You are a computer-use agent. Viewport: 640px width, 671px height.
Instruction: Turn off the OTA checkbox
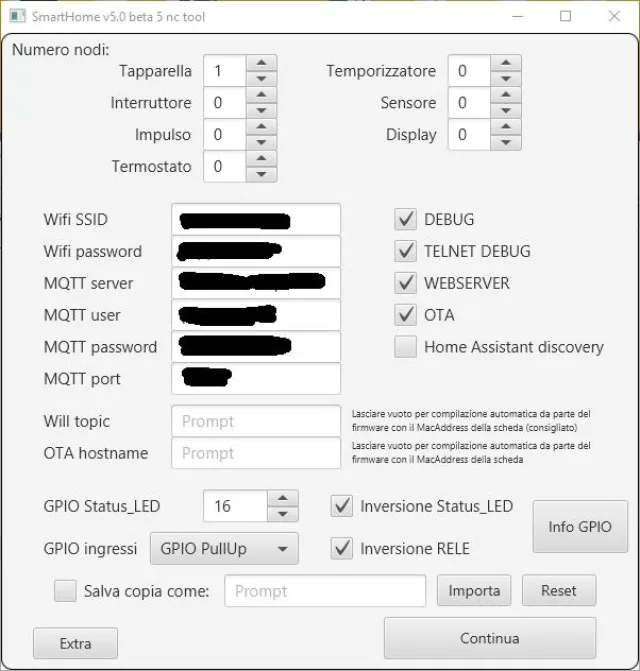pyautogui.click(x=405, y=315)
